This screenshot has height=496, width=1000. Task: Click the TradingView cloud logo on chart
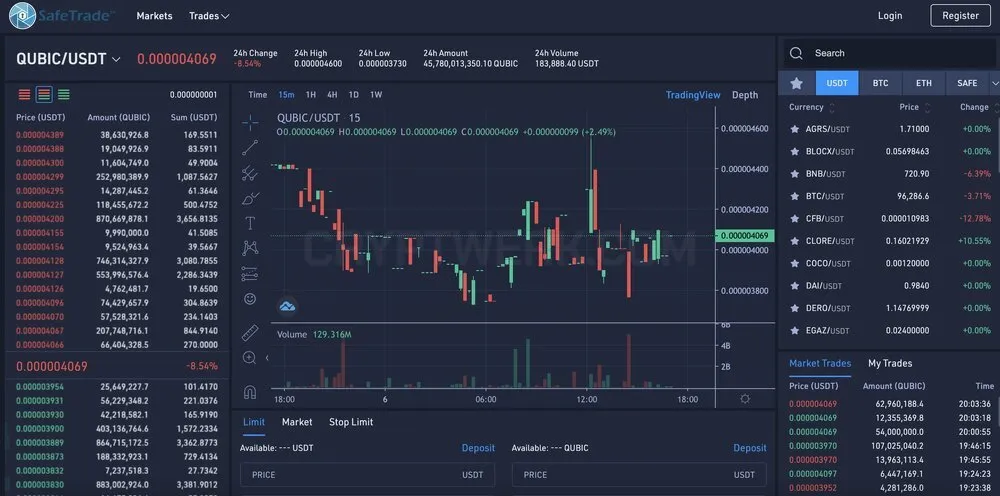(x=288, y=307)
